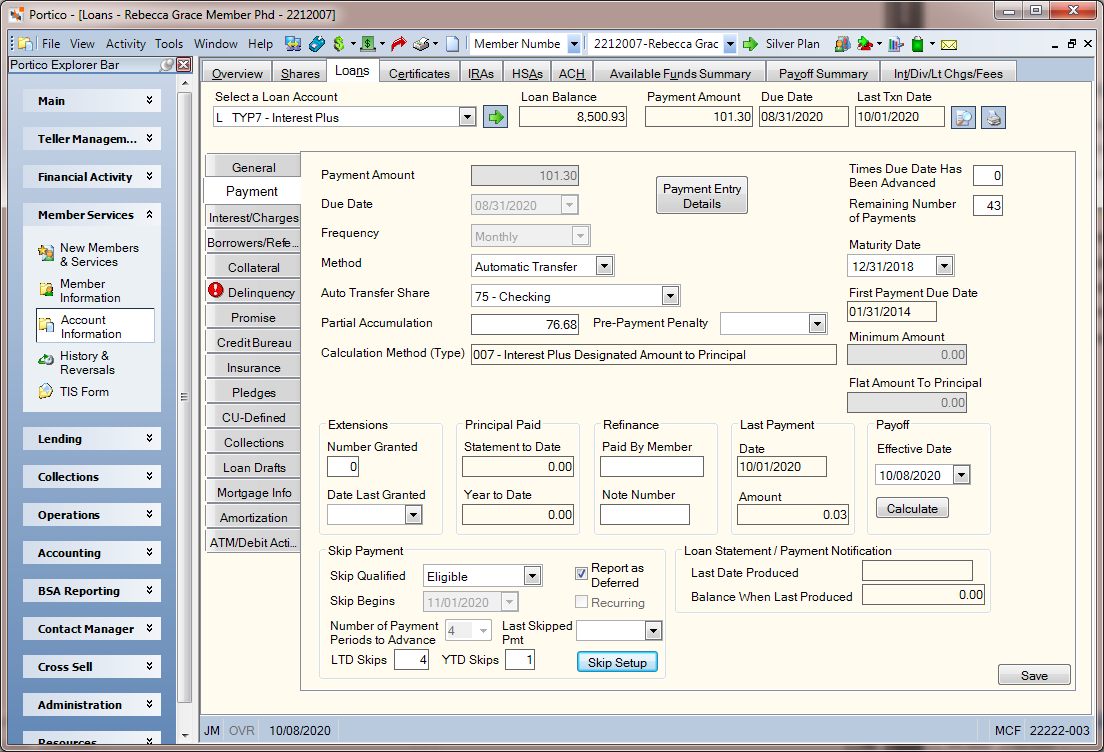Image resolution: width=1104 pixels, height=752 pixels.
Task: Click the red Delinquency alert icon
Action: [216, 290]
